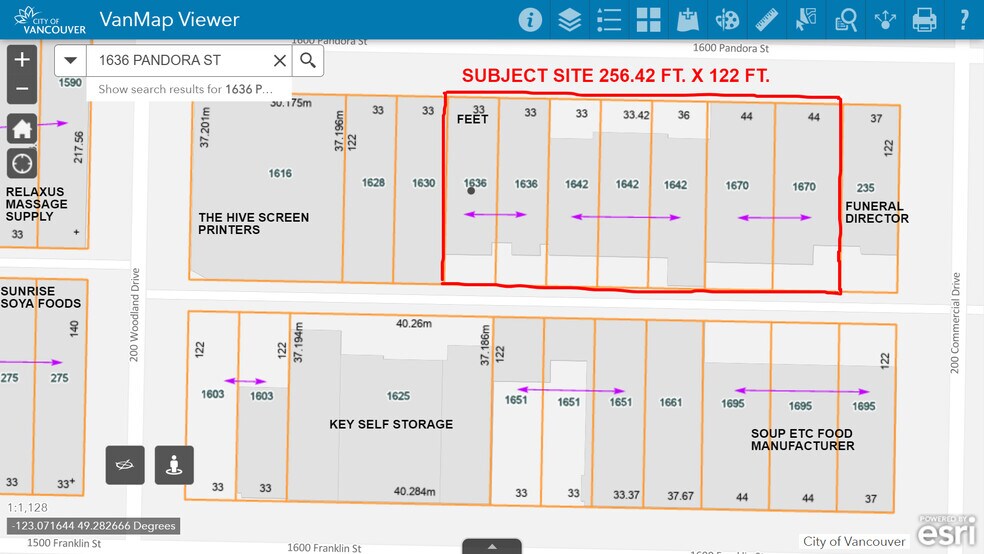Zoom in with the plus button
Viewport: 984px width, 554px height.
point(22,60)
